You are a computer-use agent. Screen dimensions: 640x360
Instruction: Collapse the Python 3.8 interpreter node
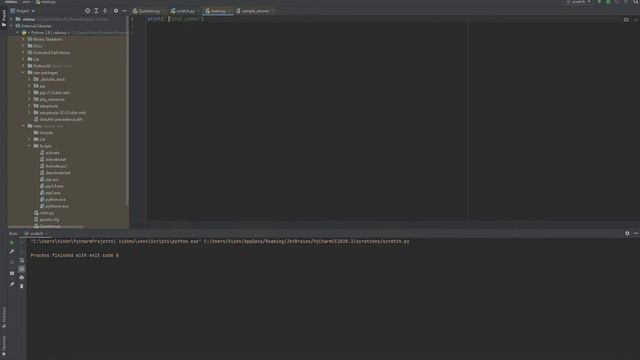pos(18,33)
